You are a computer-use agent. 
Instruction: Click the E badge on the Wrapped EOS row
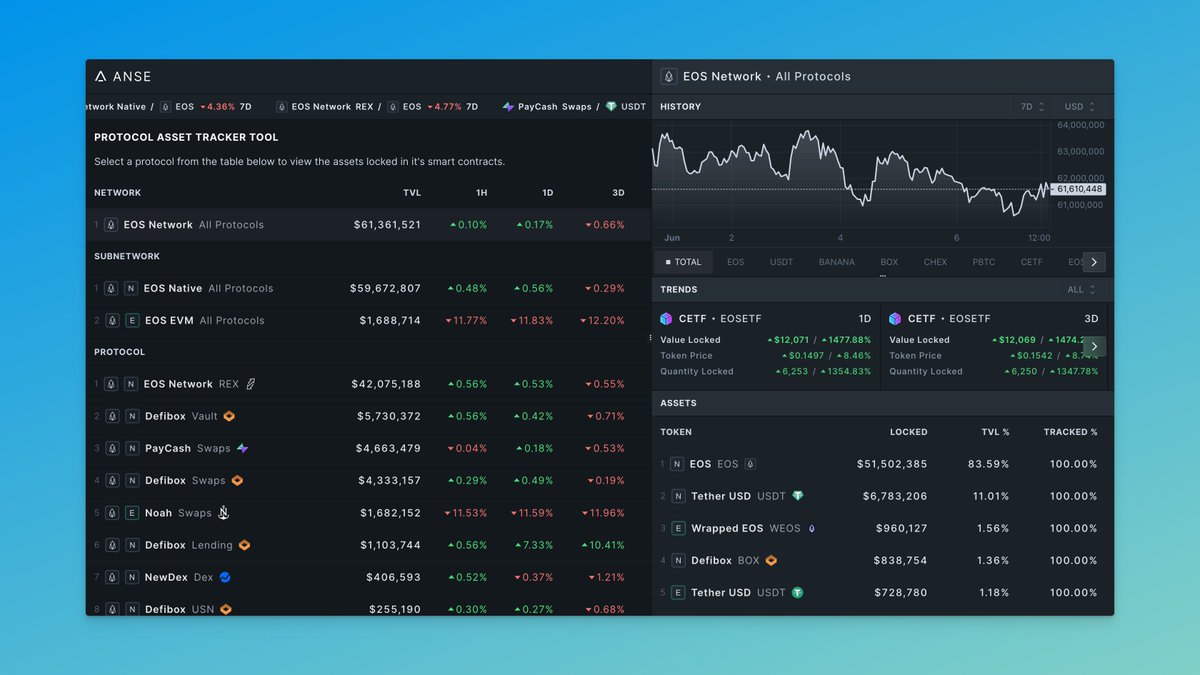678,529
